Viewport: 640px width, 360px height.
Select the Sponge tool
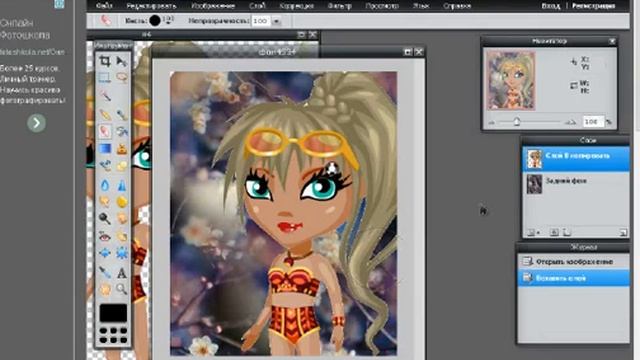coord(122,201)
